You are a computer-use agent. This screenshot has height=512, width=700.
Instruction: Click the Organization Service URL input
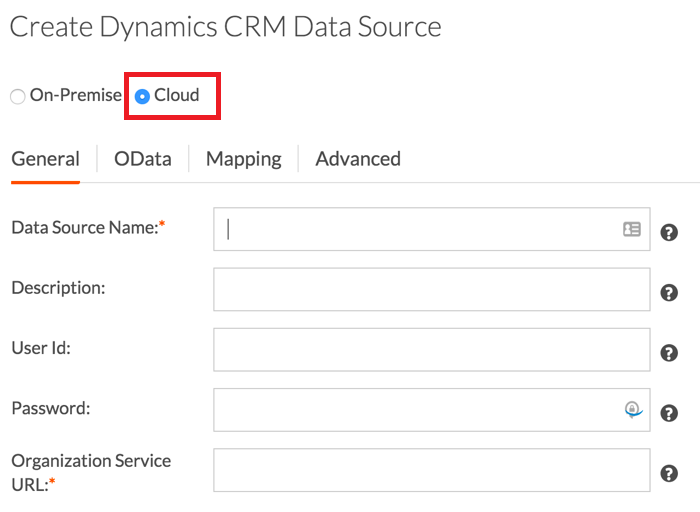(x=431, y=470)
